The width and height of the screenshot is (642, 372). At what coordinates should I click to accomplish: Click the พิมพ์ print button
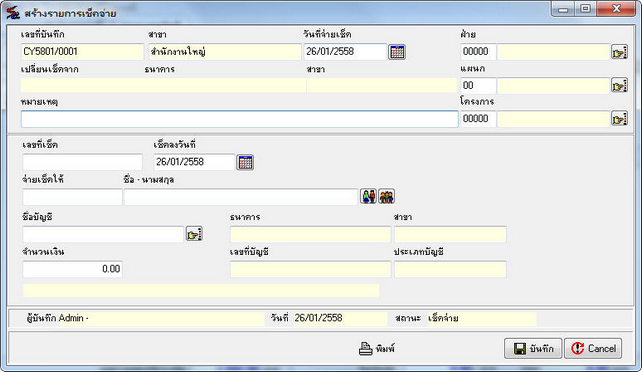[x=377, y=349]
